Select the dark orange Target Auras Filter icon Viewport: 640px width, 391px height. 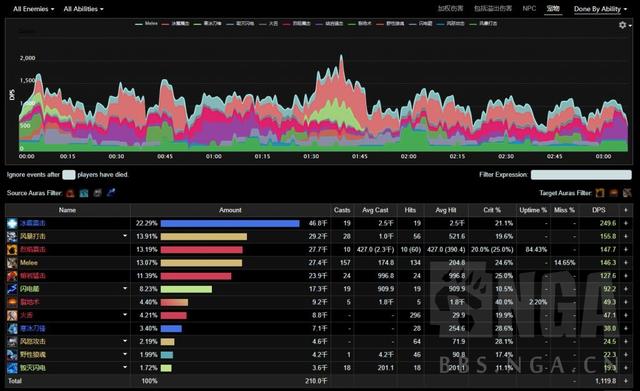point(613,193)
